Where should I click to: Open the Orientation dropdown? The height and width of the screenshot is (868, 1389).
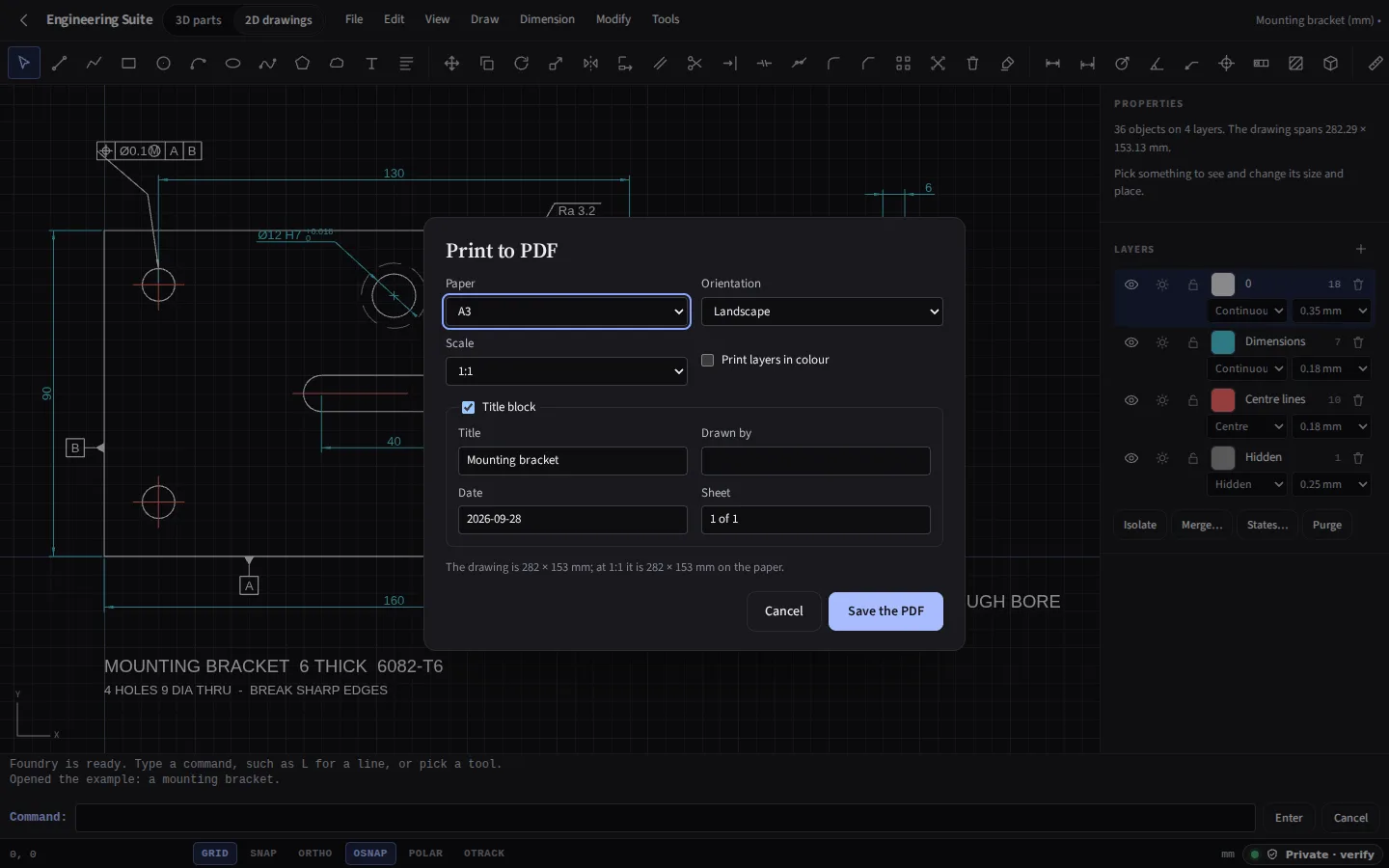click(x=822, y=312)
